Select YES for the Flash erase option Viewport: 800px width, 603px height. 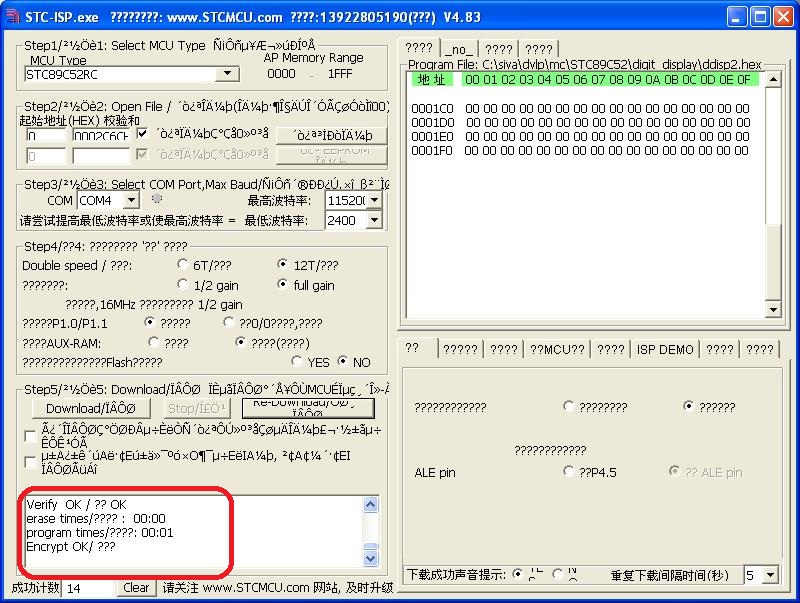(296, 361)
